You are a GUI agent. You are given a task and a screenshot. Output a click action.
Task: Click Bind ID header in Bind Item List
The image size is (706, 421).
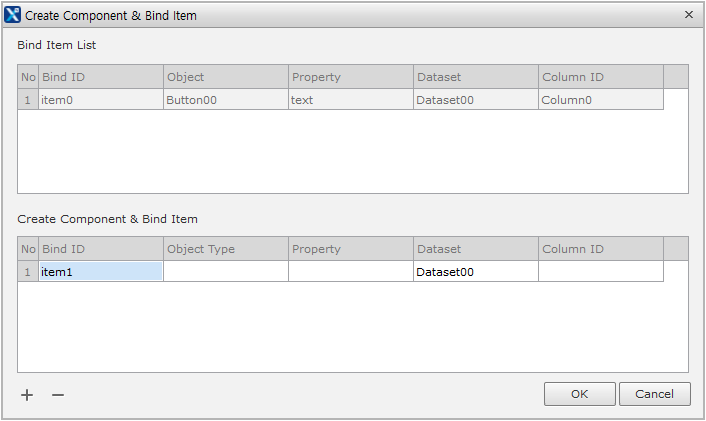click(x=100, y=77)
